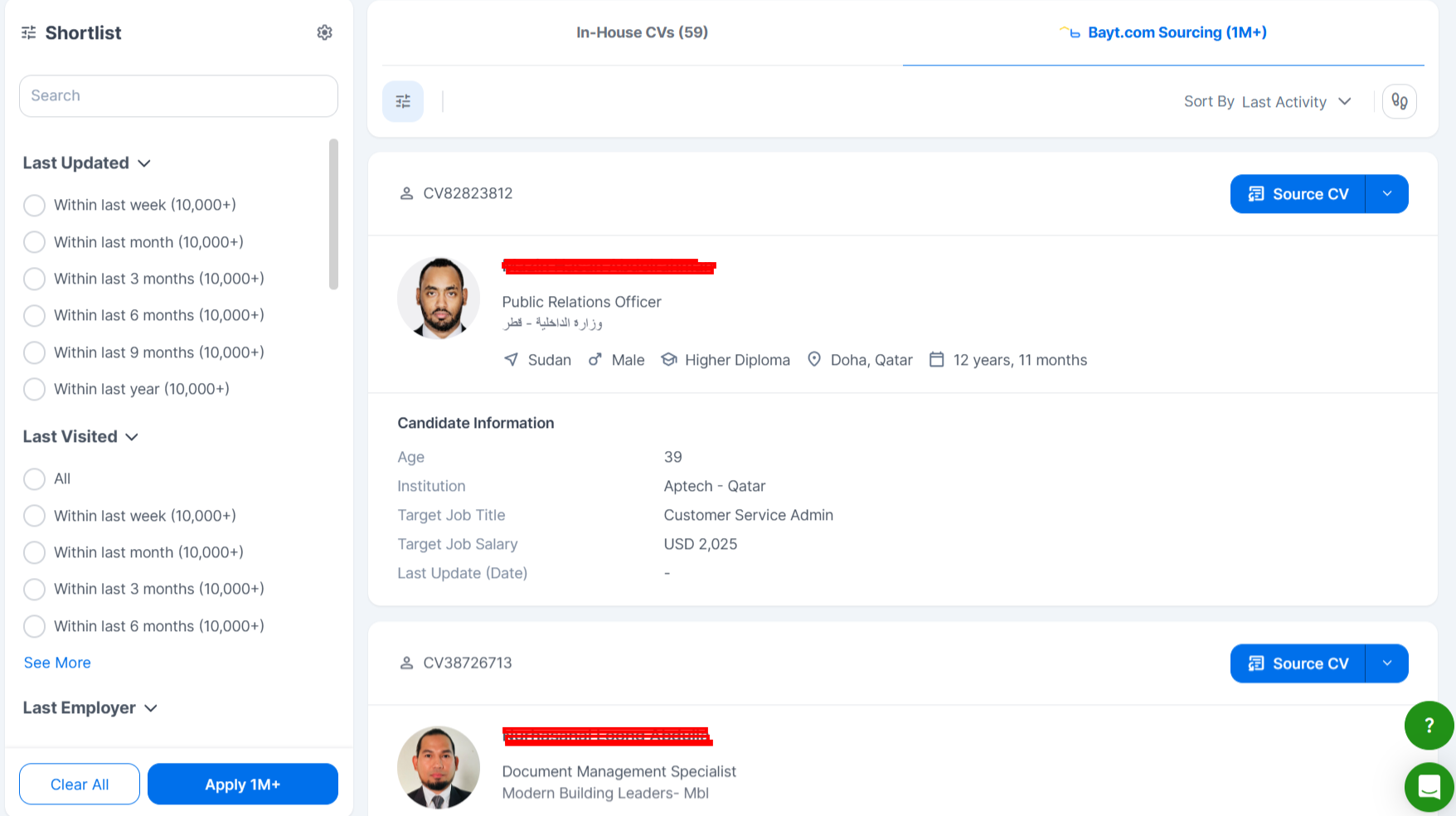Click the Apply 1M+ button
The image size is (1456, 816).
[242, 784]
